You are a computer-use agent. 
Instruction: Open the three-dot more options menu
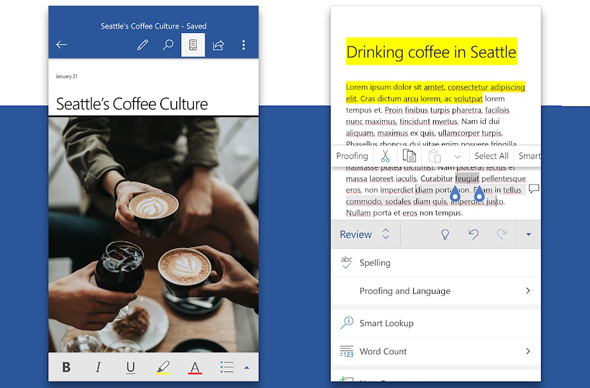point(243,45)
